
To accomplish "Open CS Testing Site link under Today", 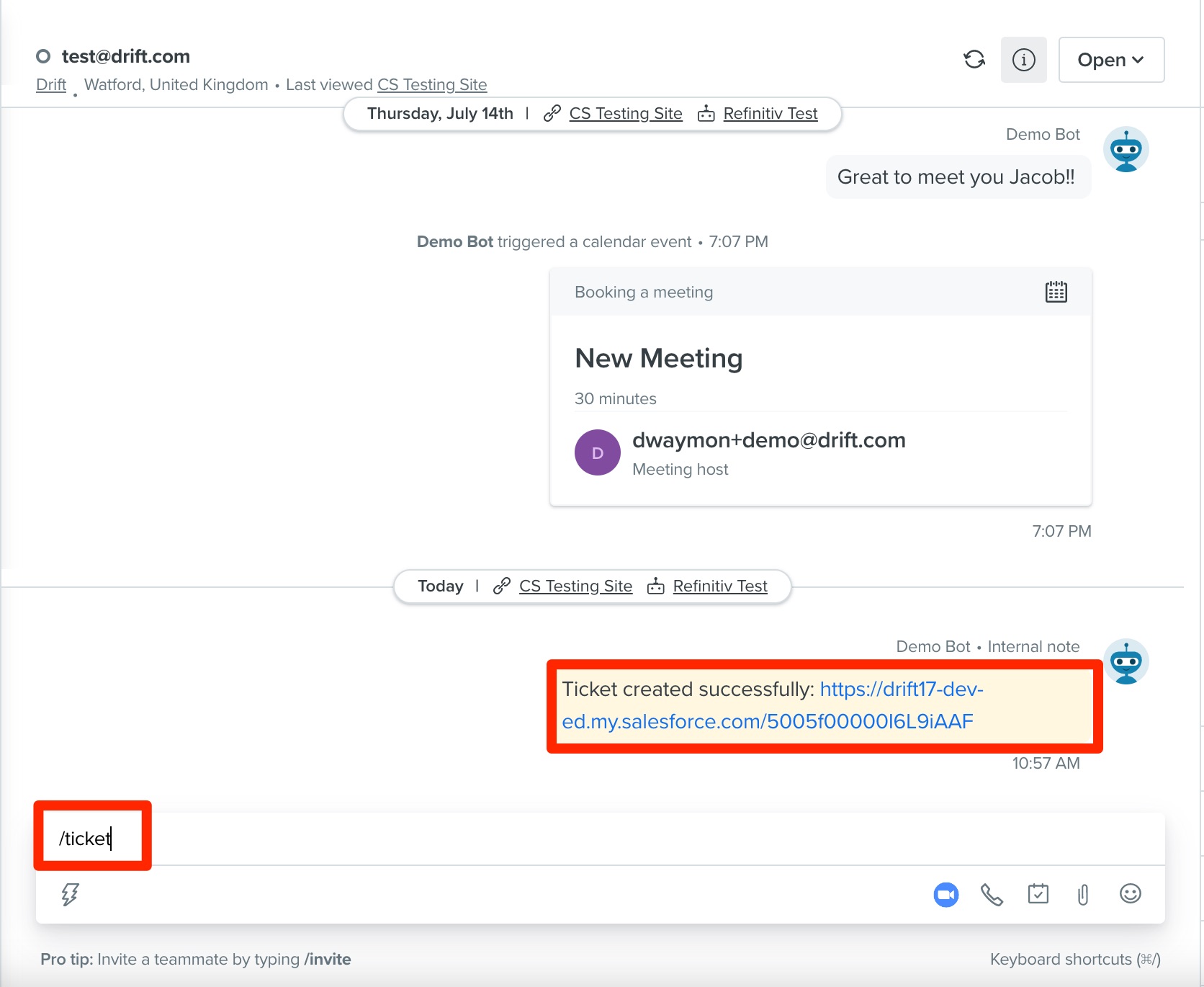I will point(575,586).
